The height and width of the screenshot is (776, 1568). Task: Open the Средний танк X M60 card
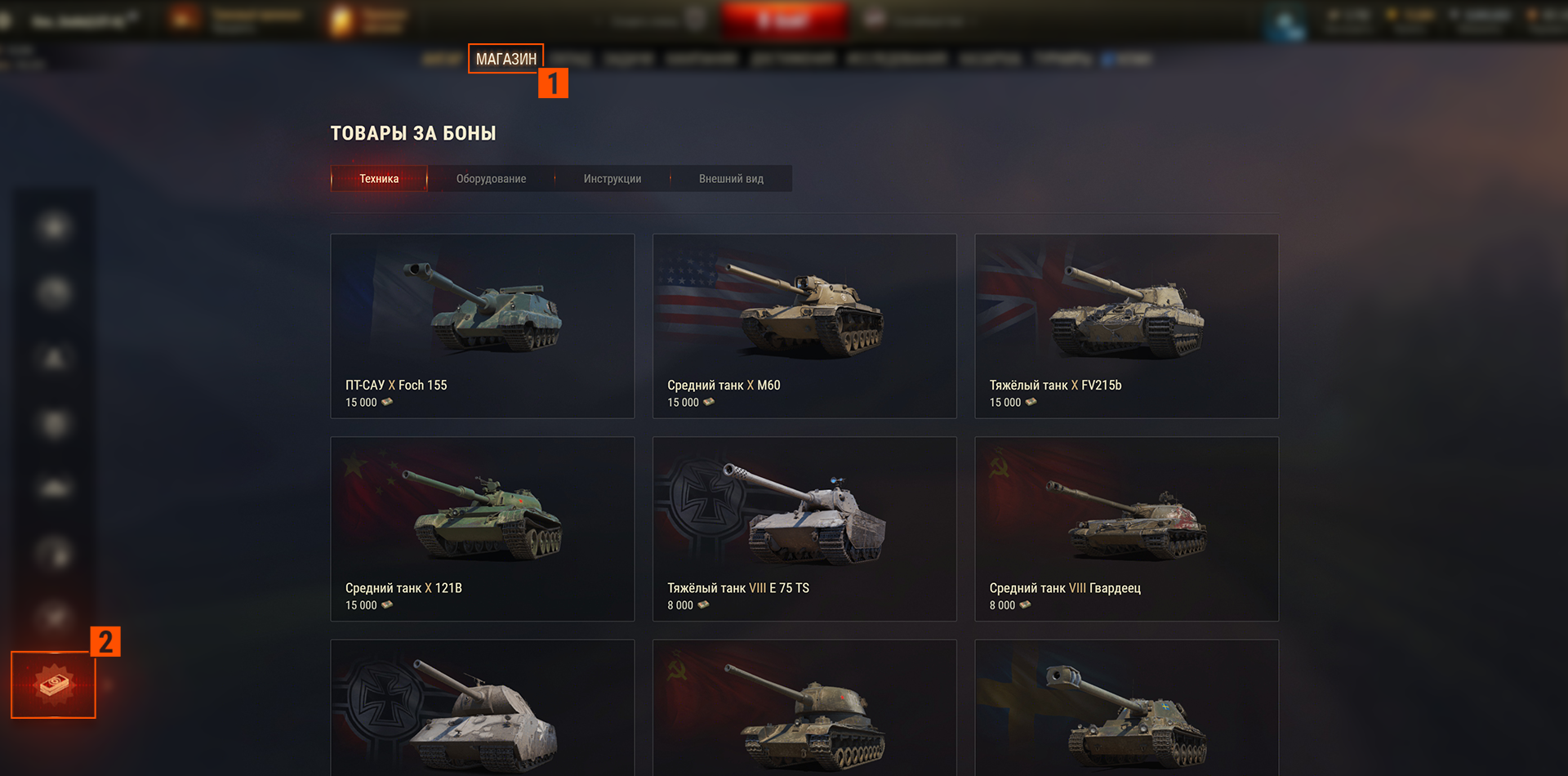(x=804, y=326)
